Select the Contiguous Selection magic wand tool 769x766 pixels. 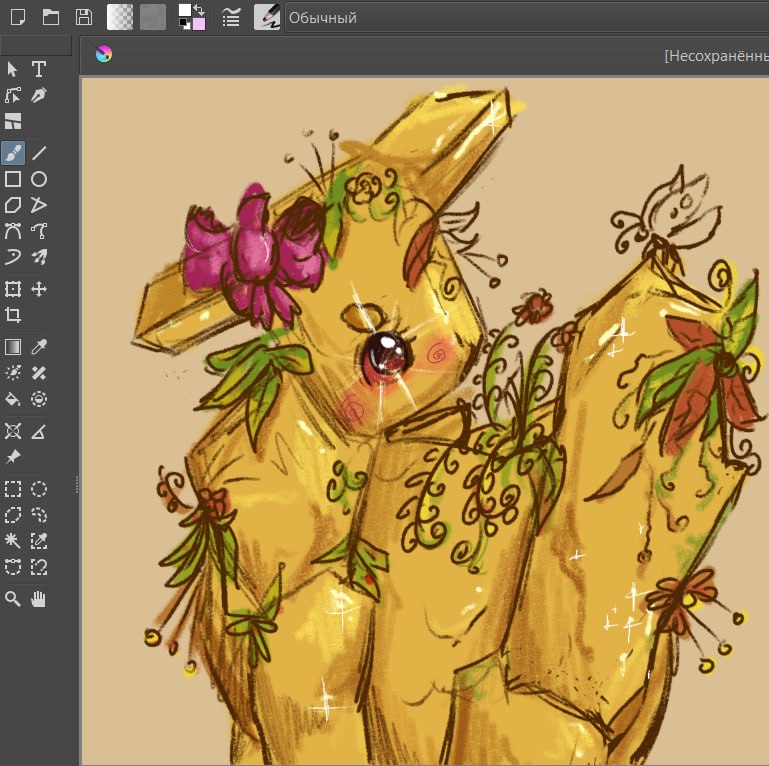coord(13,541)
